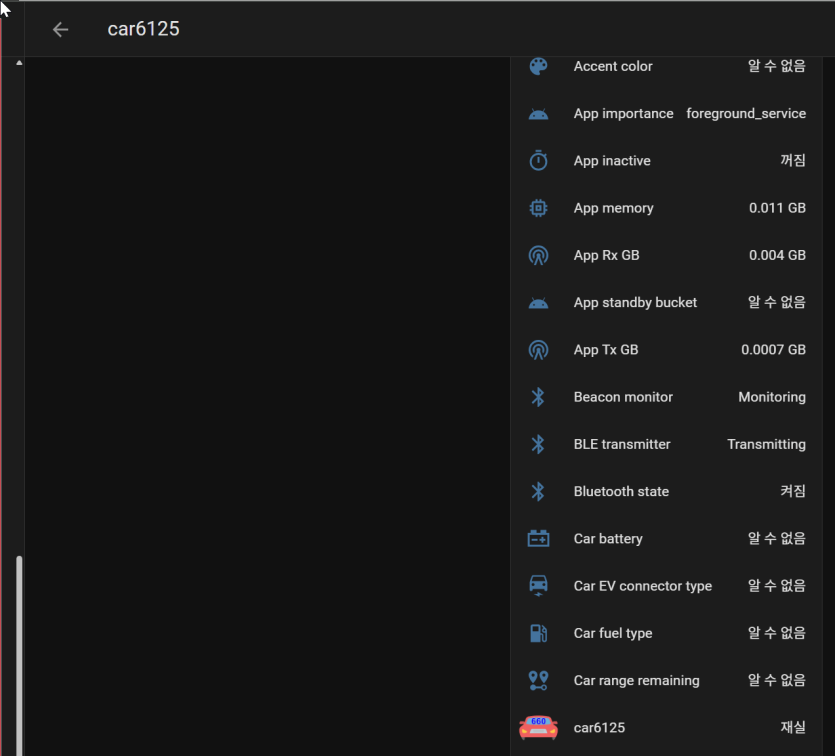The height and width of the screenshot is (756, 835).
Task: Click the Bluetooth state icon
Action: 538,492
